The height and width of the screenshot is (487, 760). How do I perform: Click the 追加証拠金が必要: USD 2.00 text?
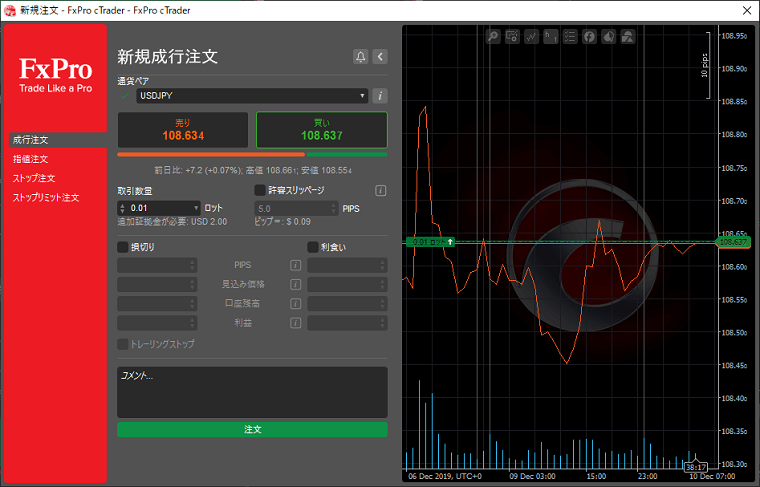172,222
